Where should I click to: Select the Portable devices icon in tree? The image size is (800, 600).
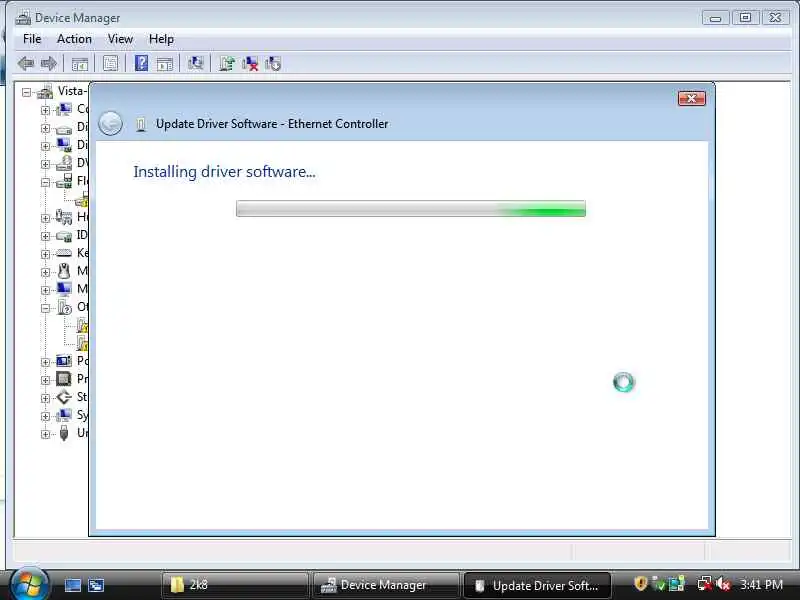point(64,361)
